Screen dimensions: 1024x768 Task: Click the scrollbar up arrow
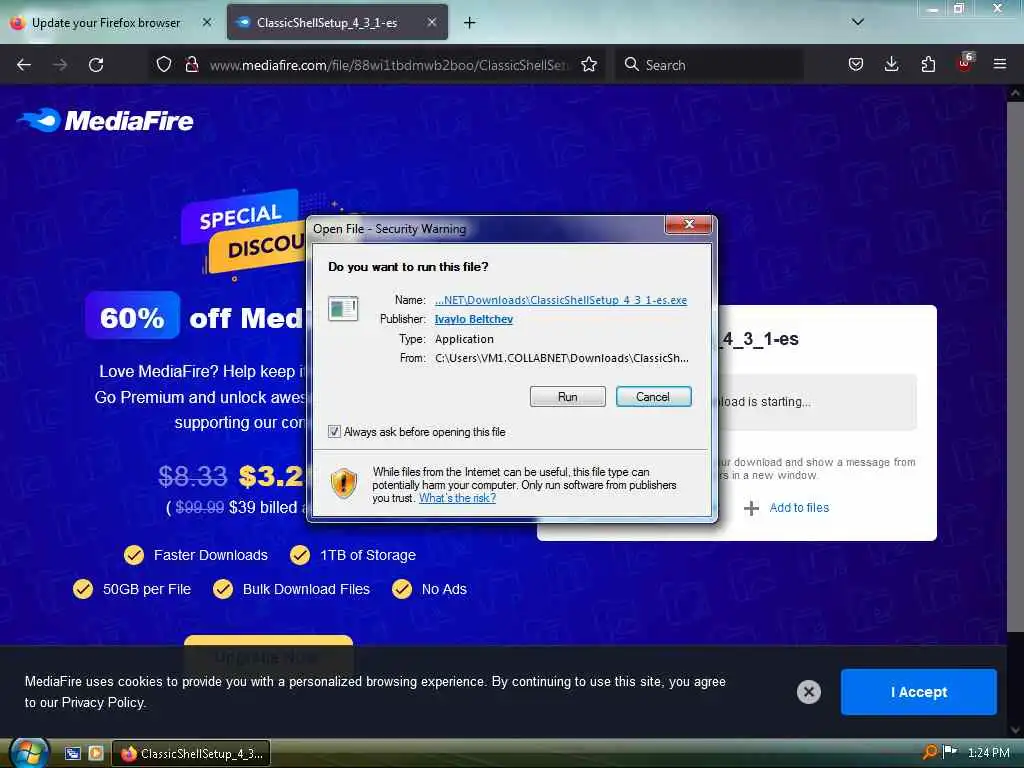click(x=1015, y=93)
